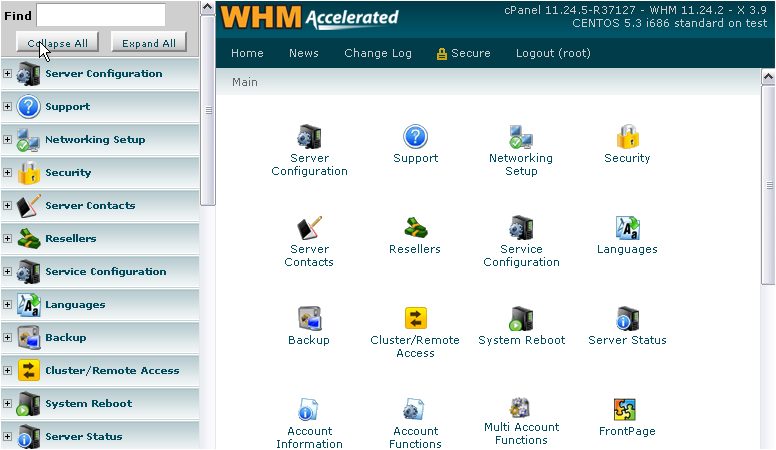776x450 pixels.
Task: Click the main panel scrollbar thumb
Action: point(768,185)
